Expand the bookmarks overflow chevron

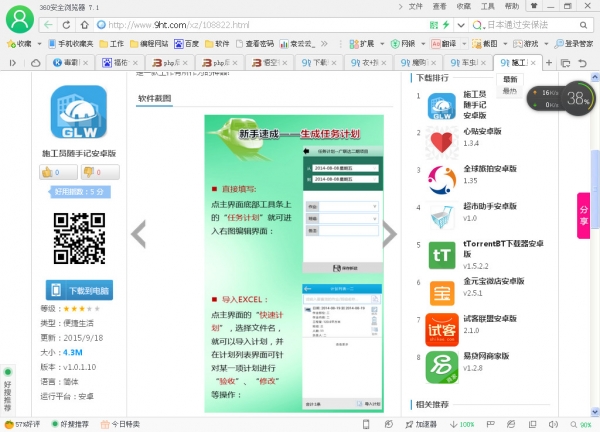tap(324, 44)
